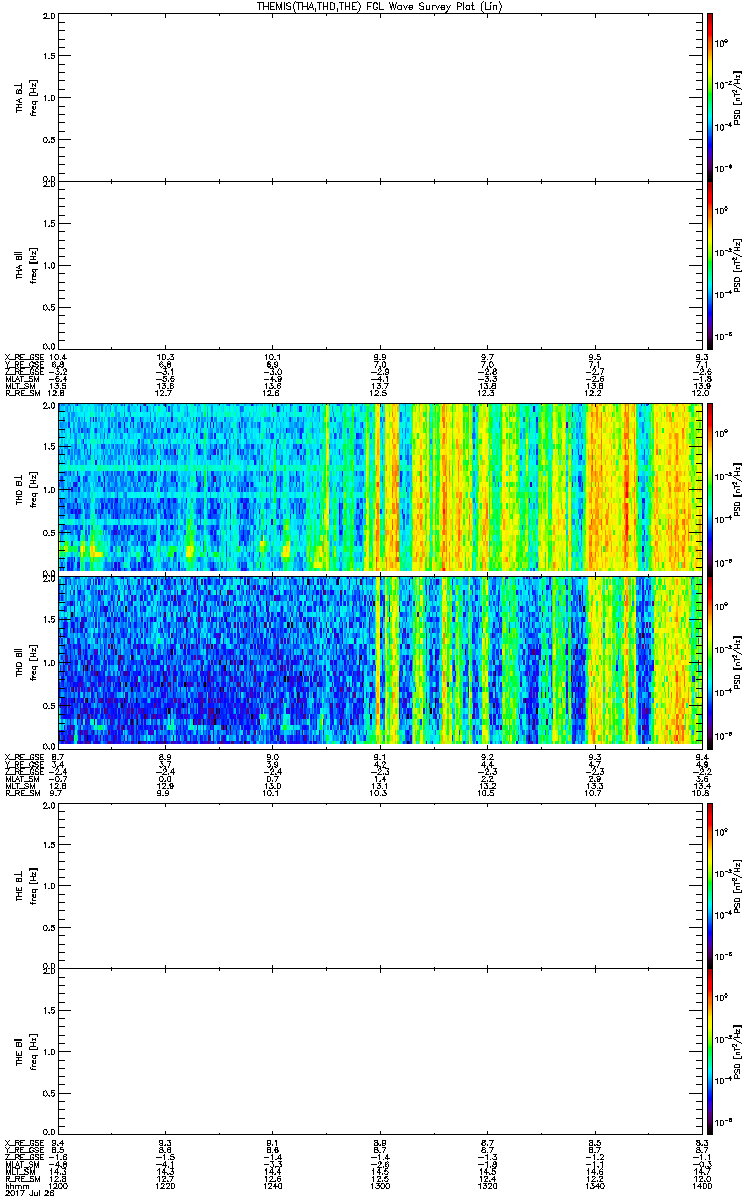Click the THE B∥ panel color bar

click(x=709, y=1051)
